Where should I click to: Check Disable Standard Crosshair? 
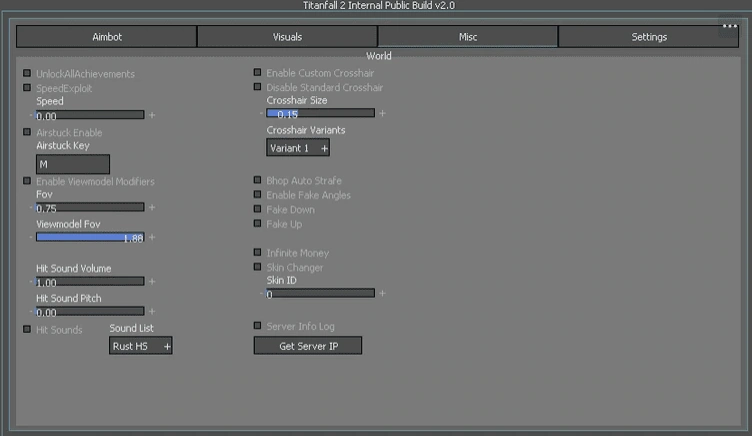[x=258, y=87]
